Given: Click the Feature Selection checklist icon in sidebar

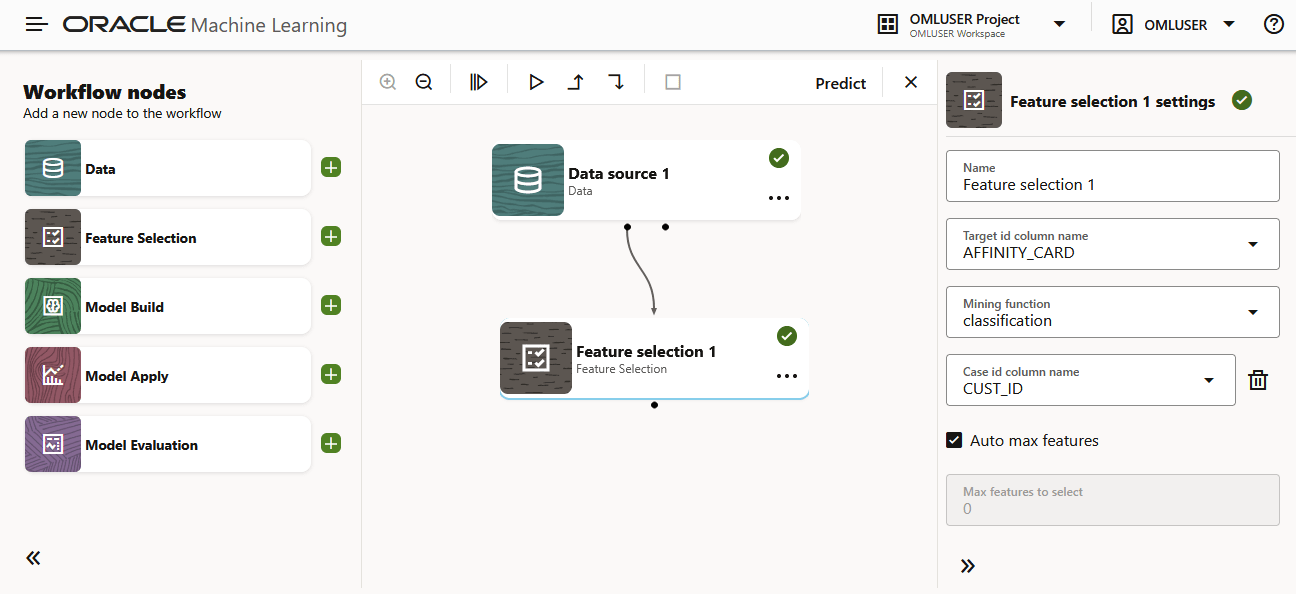Looking at the screenshot, I should pos(53,237).
